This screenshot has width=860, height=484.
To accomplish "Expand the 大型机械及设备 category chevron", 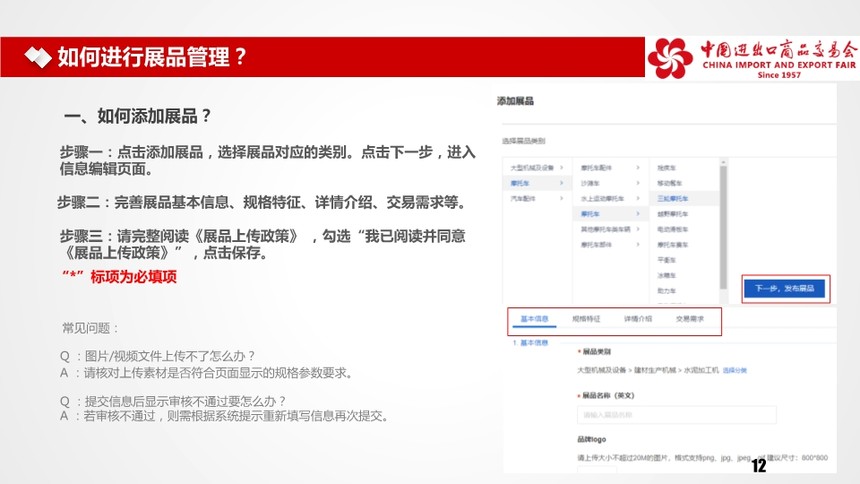I will click(561, 167).
